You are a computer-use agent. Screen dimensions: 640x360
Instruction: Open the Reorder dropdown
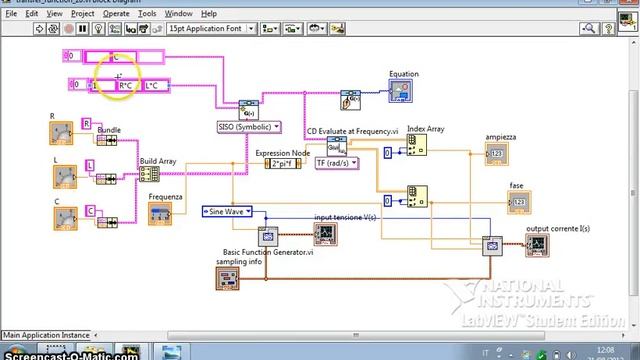(x=316, y=29)
